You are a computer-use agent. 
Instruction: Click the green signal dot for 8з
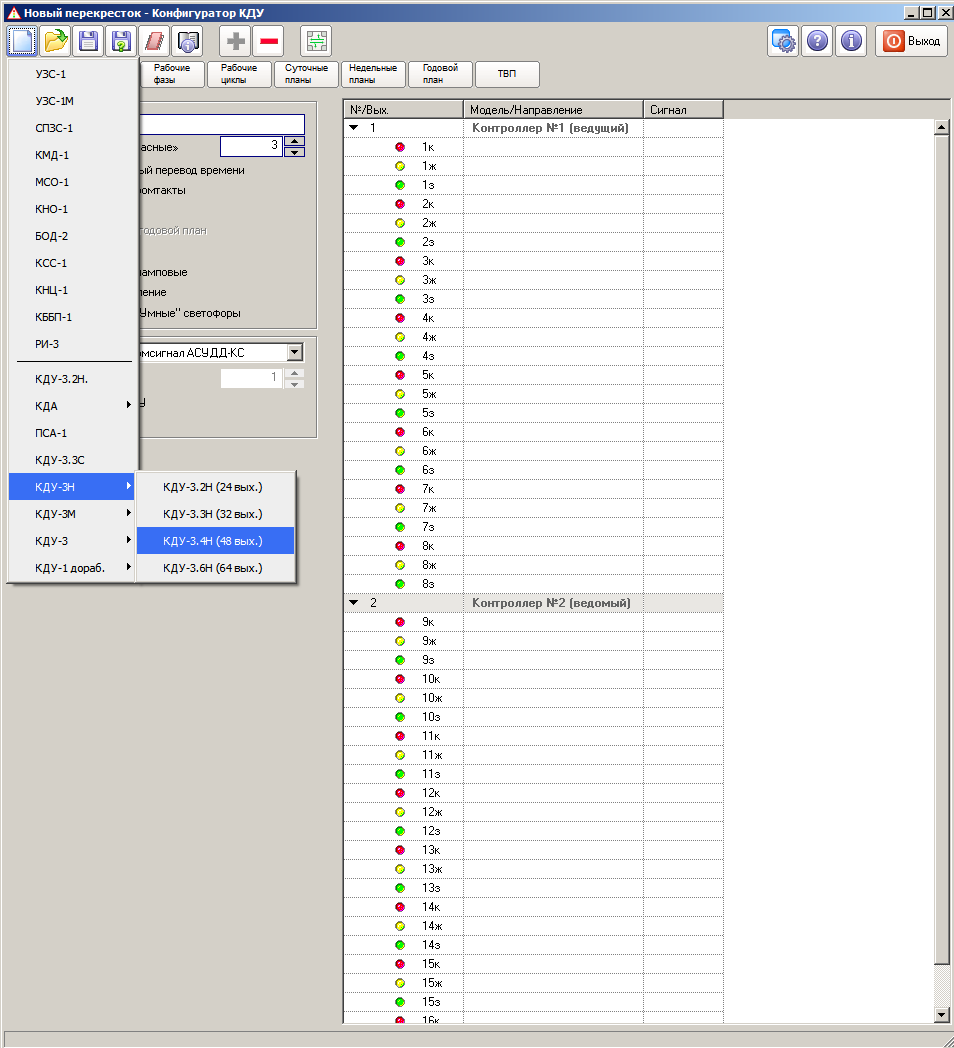tap(400, 584)
